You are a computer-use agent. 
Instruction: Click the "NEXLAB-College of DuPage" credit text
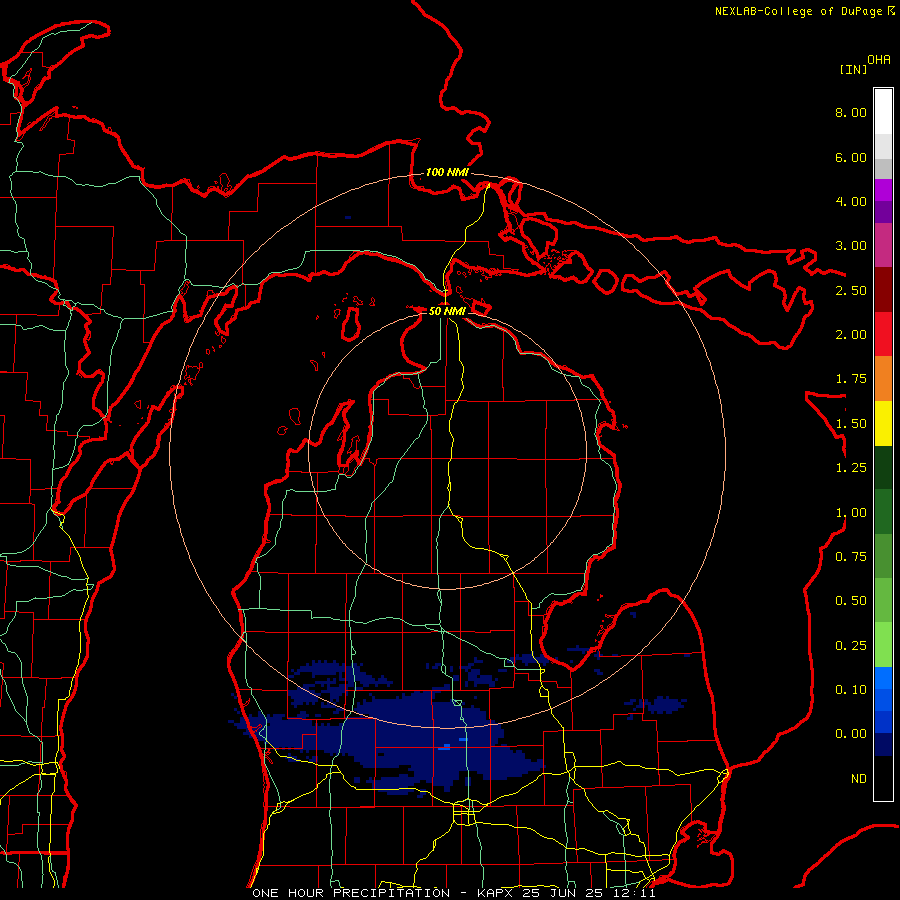(798, 11)
